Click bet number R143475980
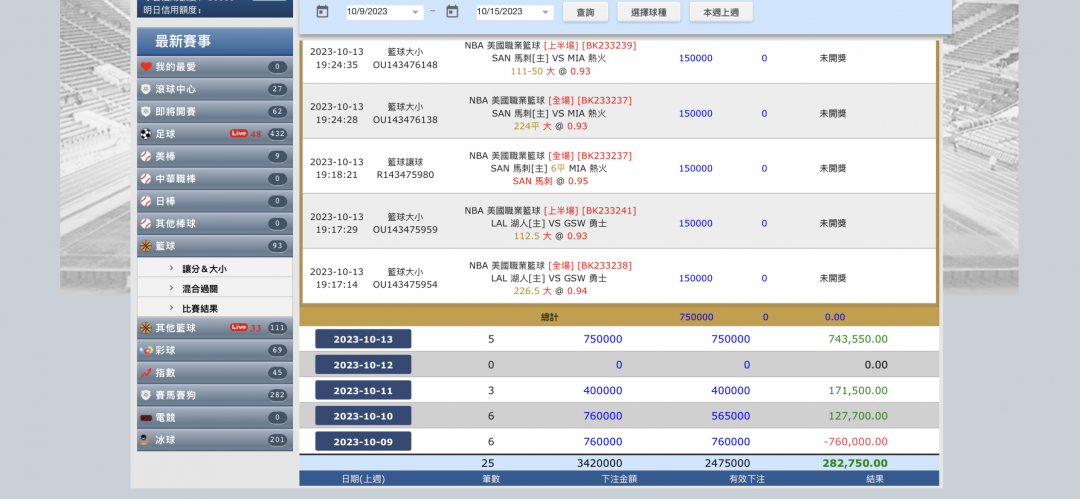1080x499 pixels. (405, 175)
